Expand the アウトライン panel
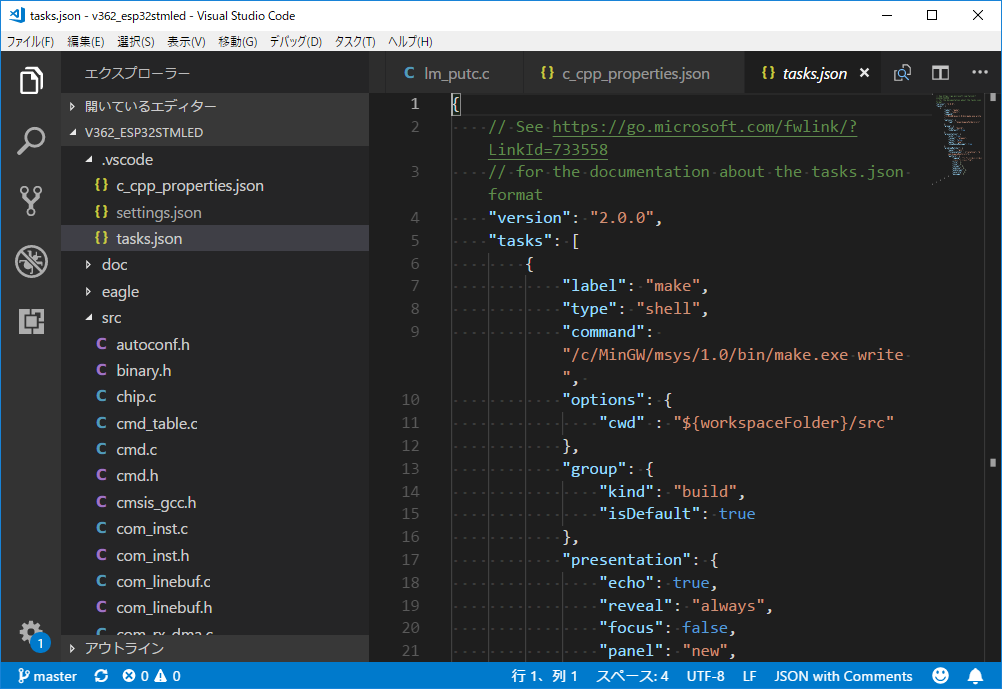 tap(124, 648)
